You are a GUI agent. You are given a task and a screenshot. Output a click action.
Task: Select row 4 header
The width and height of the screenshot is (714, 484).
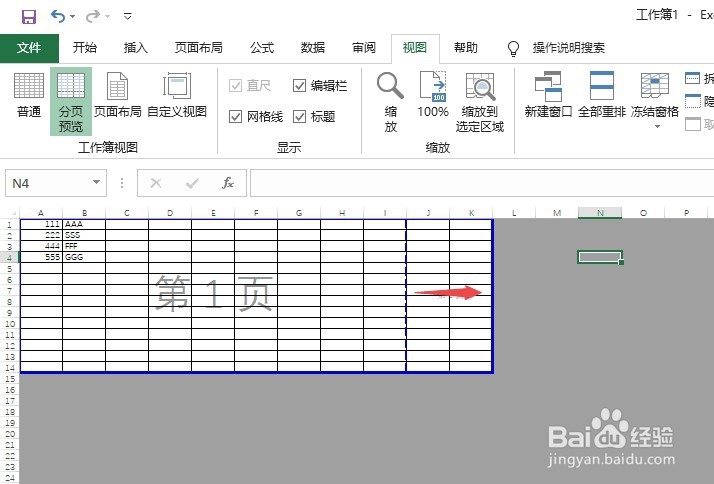tap(10, 258)
